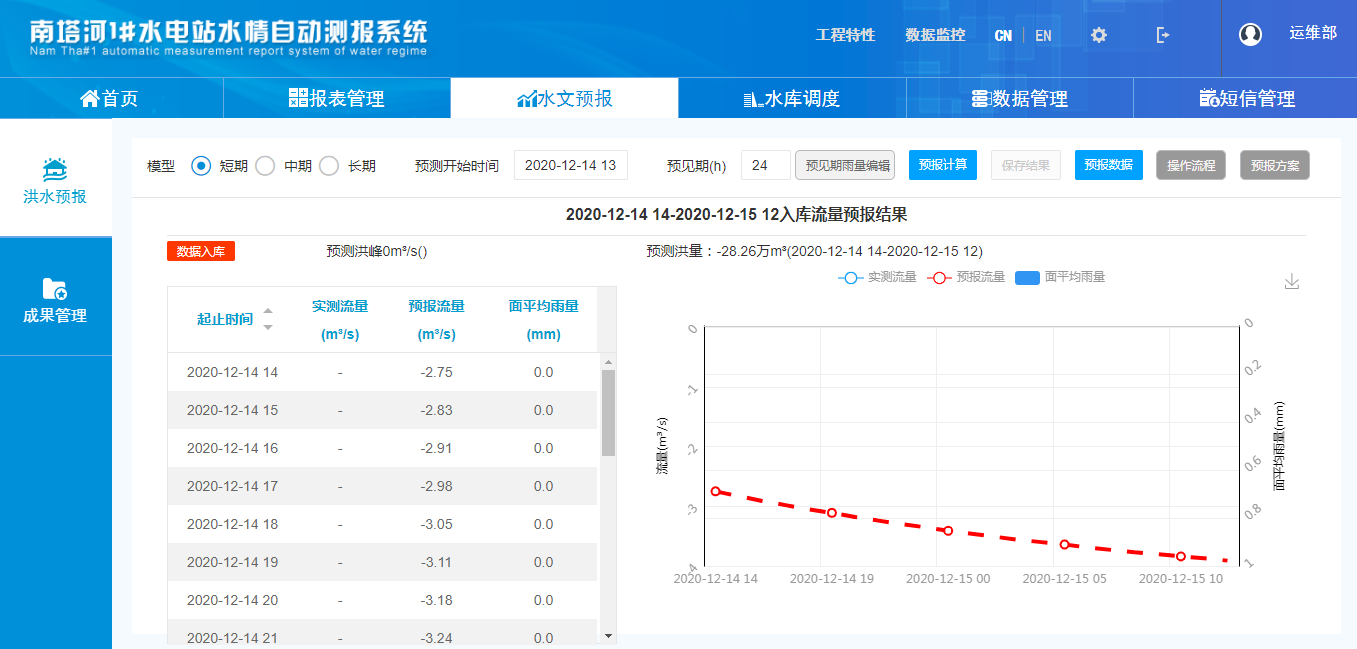1357x649 pixels.
Task: Select the row 2020-12-14 20
Action: coord(382,600)
